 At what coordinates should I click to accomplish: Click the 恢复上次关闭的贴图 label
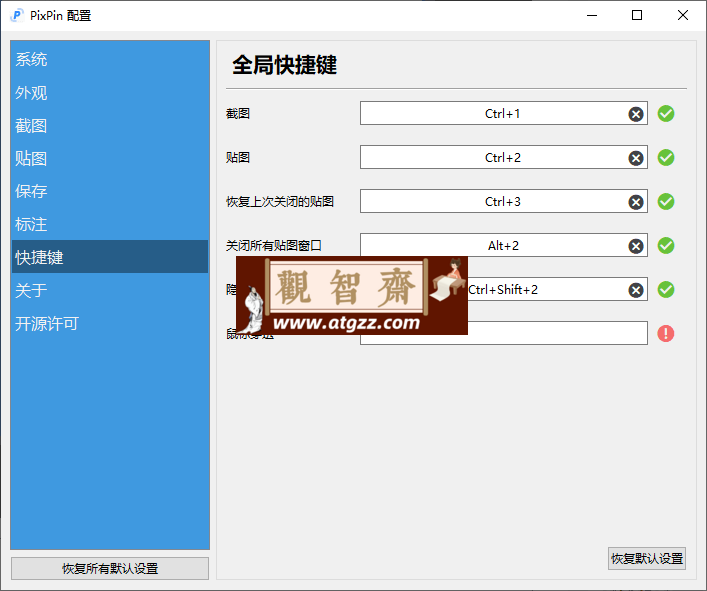(280, 202)
